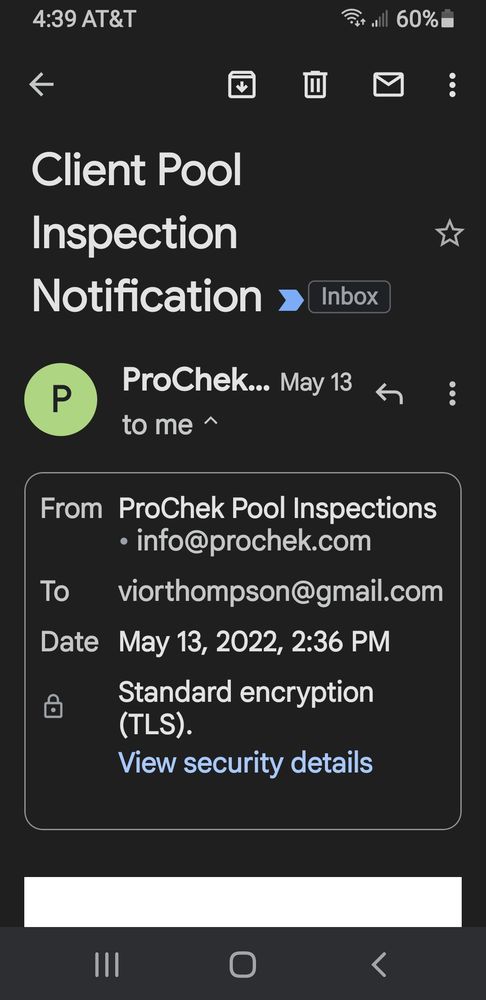Click the Inbox label chip
Viewport: 486px width, 1000px height.
point(349,297)
